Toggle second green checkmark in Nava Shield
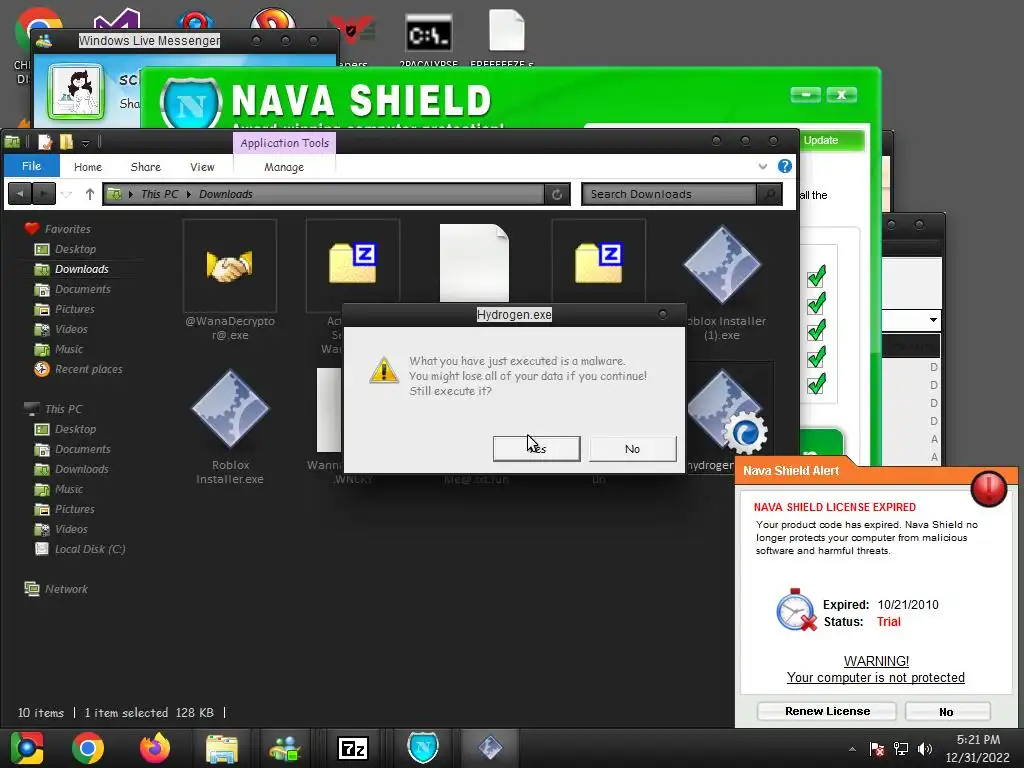Image resolution: width=1024 pixels, height=768 pixels. 816,304
